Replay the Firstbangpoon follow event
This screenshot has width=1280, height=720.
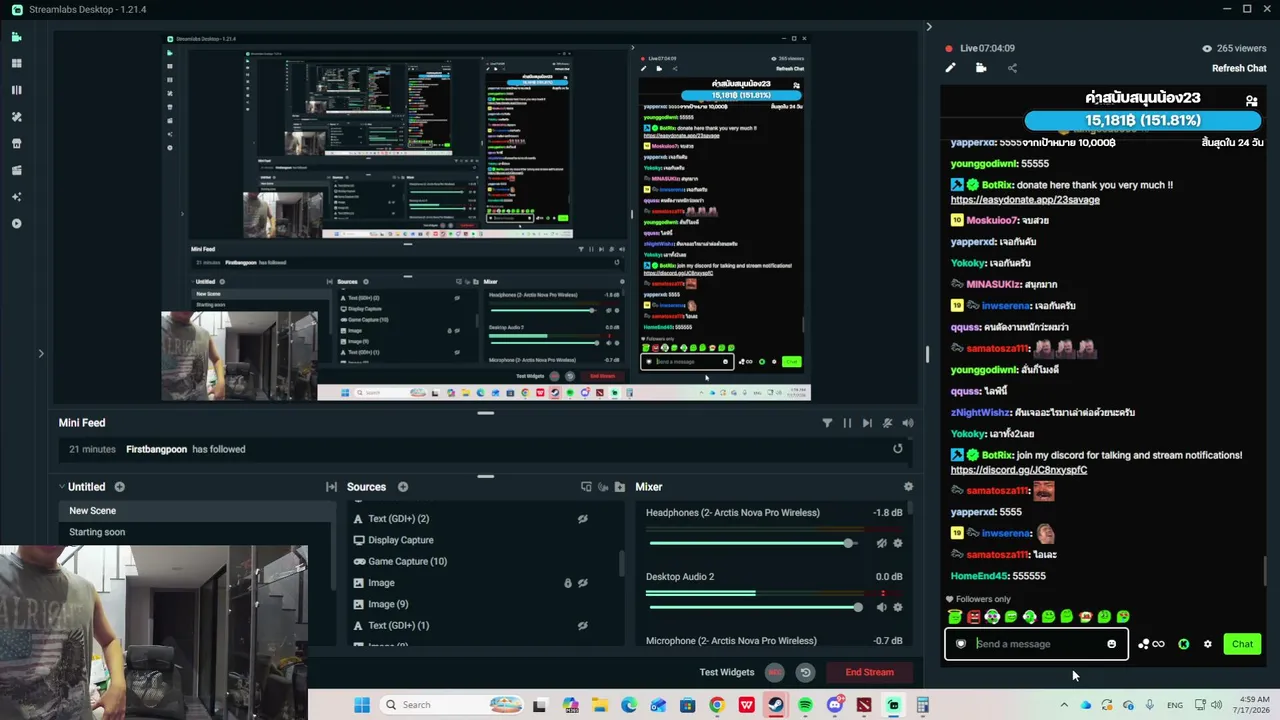(898, 449)
